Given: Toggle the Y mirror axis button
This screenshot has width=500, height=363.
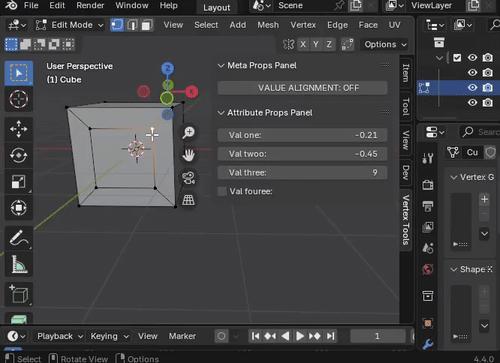Looking at the screenshot, I should 316,44.
